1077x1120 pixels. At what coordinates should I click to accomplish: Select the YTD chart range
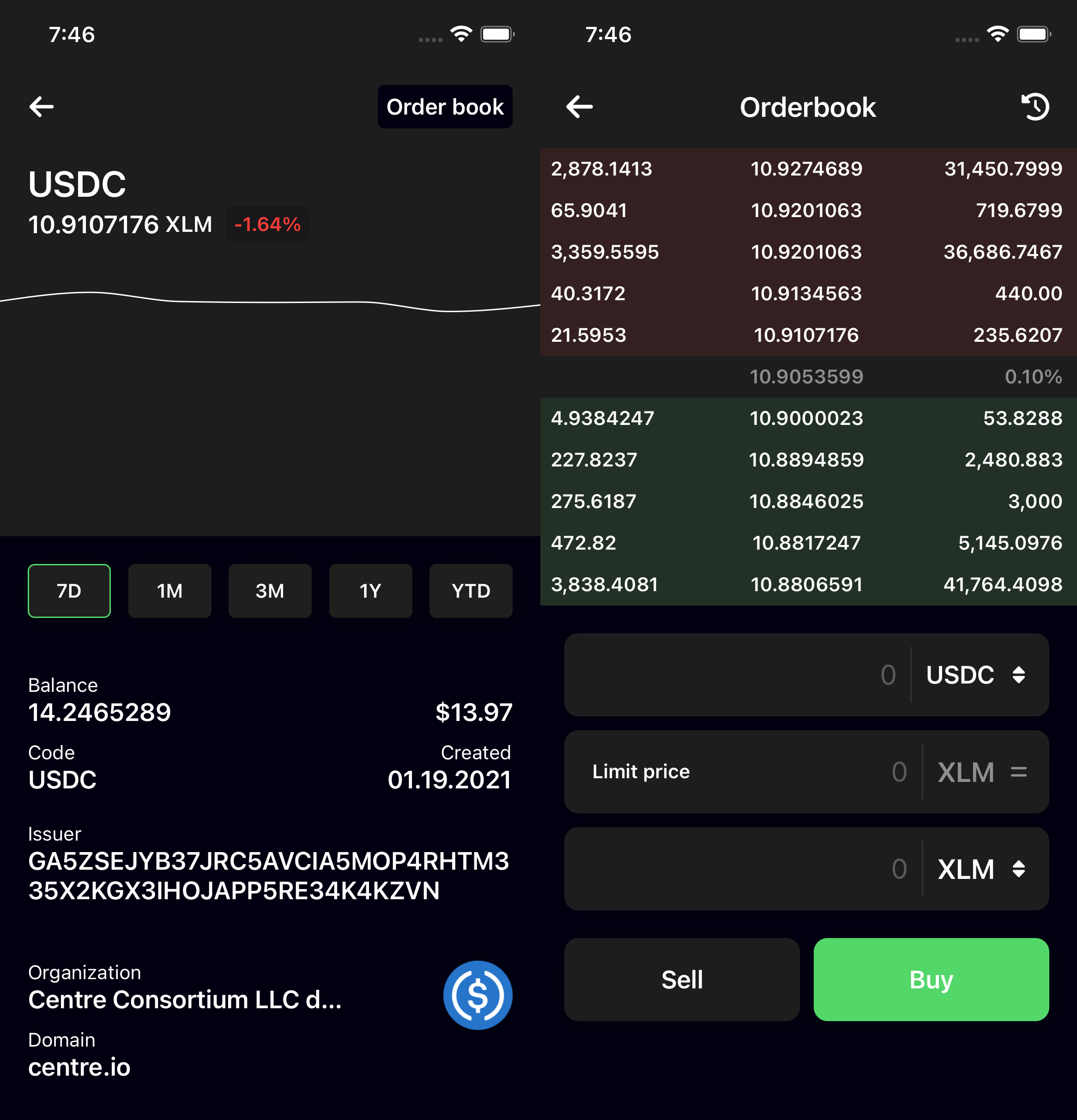tap(471, 591)
